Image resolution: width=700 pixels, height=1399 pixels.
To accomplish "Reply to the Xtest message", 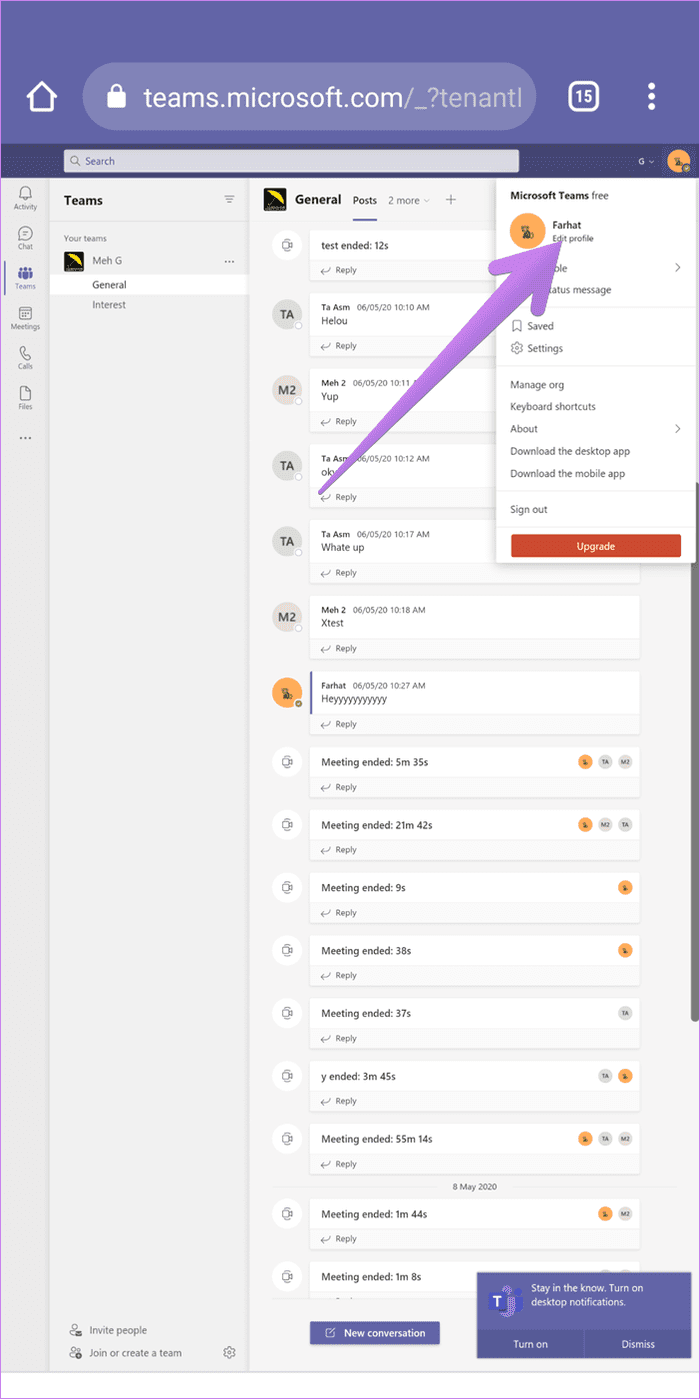I will [x=339, y=648].
